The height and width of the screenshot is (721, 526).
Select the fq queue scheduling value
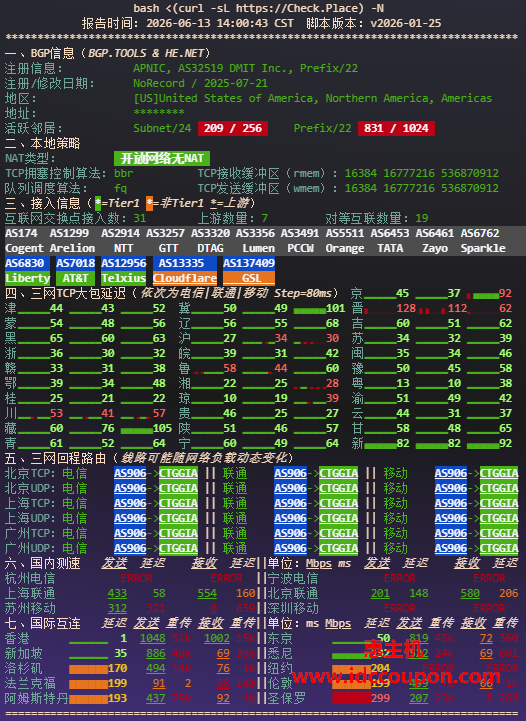[120, 189]
